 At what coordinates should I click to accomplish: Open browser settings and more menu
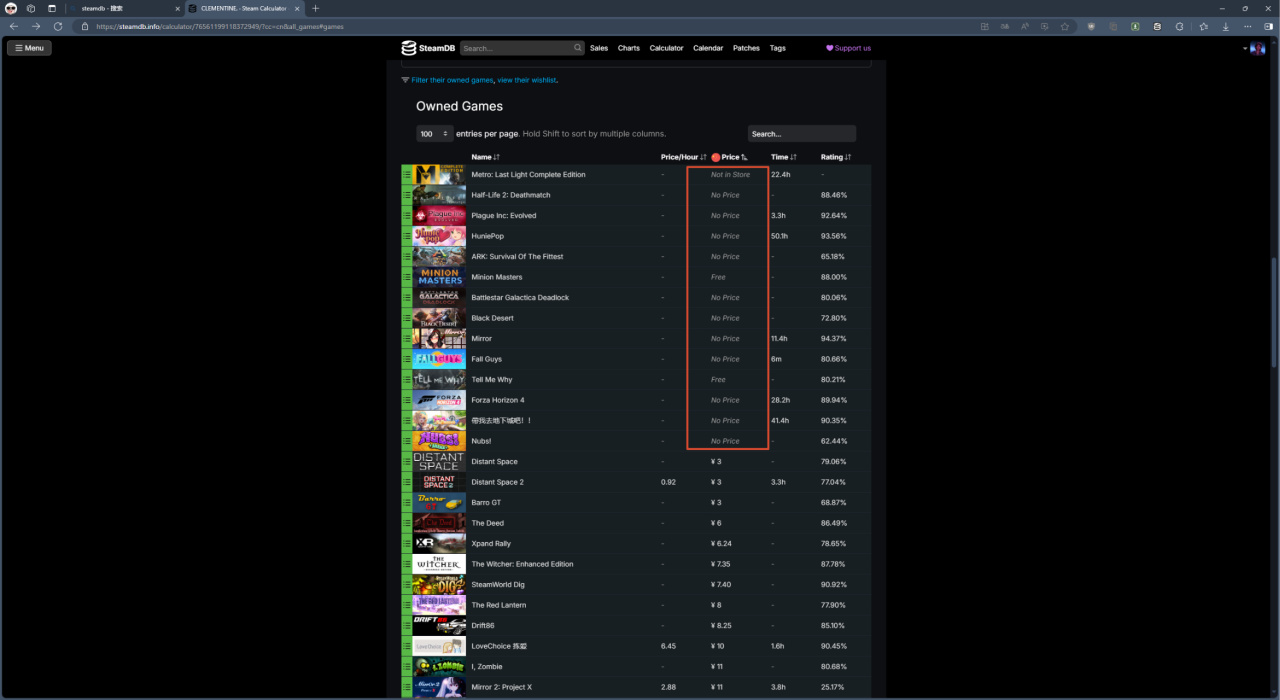point(1248,26)
